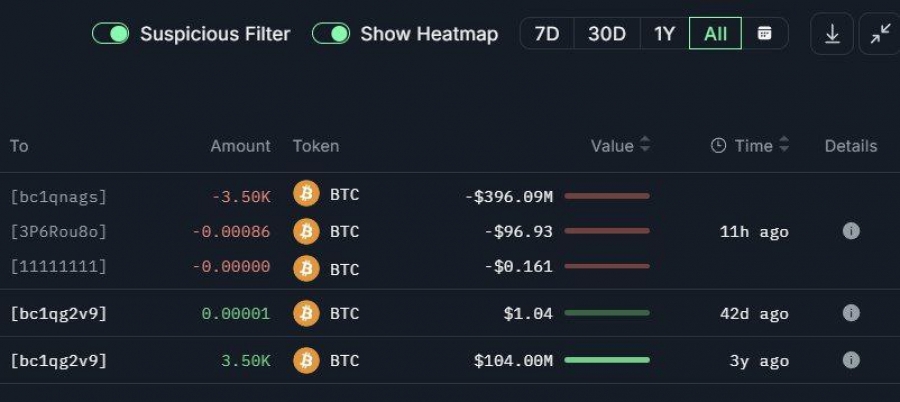This screenshot has height=402, width=900.
Task: Open address link [bc1qnags]
Action: point(58,196)
